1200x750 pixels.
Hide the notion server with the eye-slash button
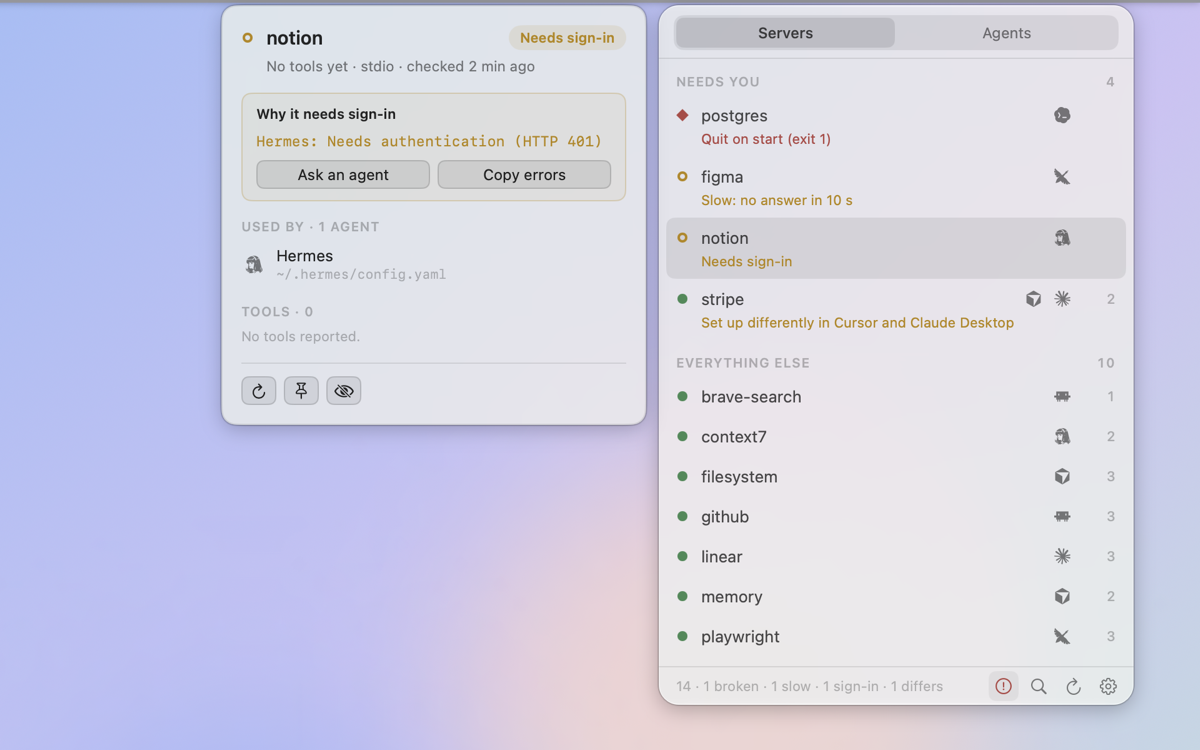[344, 391]
